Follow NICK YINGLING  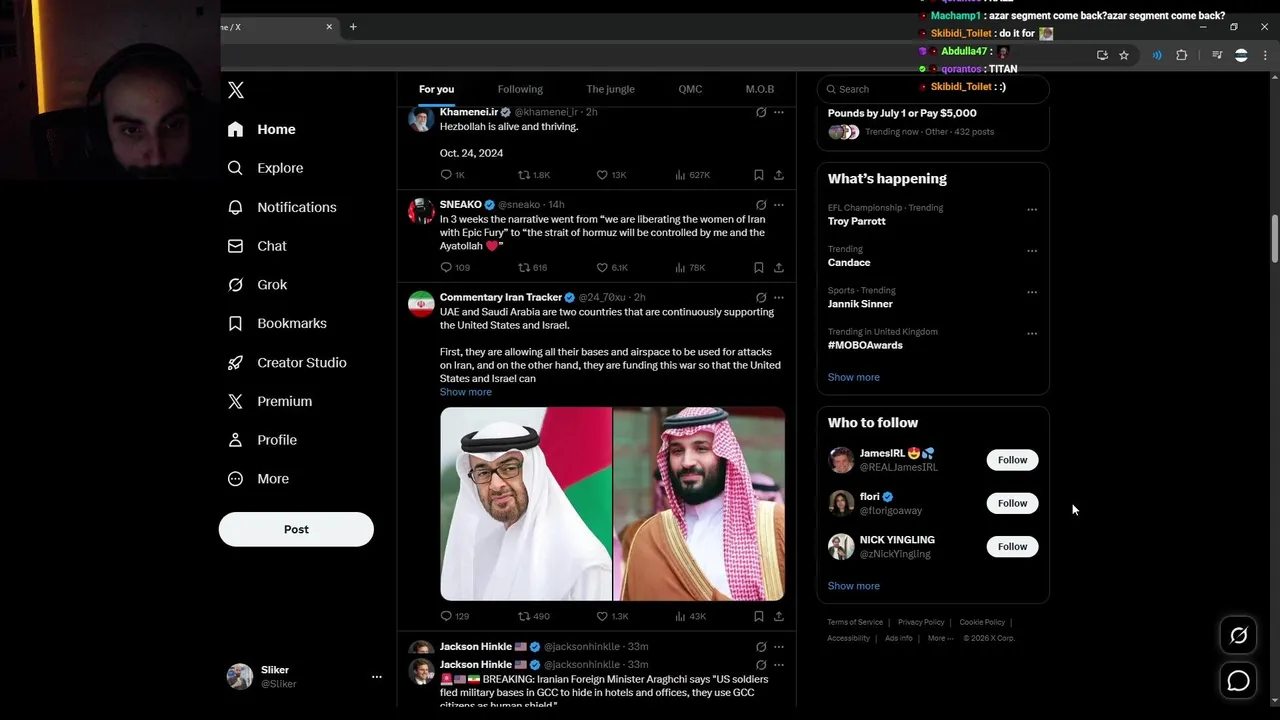1012,546
